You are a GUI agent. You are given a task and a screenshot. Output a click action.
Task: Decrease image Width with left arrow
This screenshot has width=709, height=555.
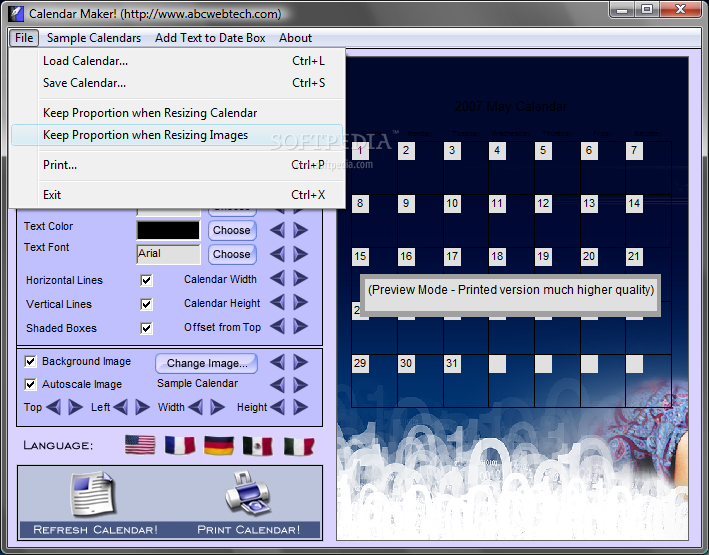tap(195, 407)
